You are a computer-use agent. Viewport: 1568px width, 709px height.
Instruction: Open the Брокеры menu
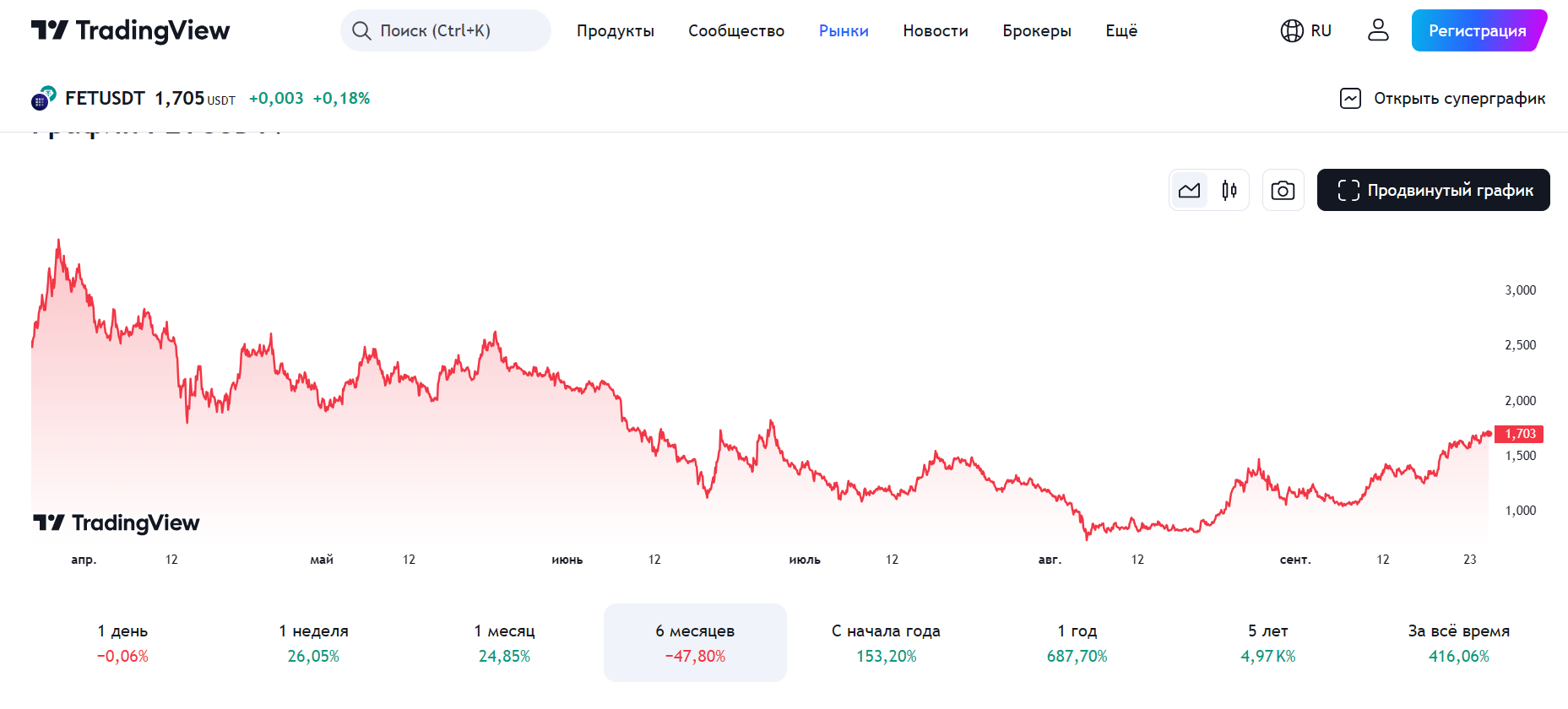pos(1037,31)
